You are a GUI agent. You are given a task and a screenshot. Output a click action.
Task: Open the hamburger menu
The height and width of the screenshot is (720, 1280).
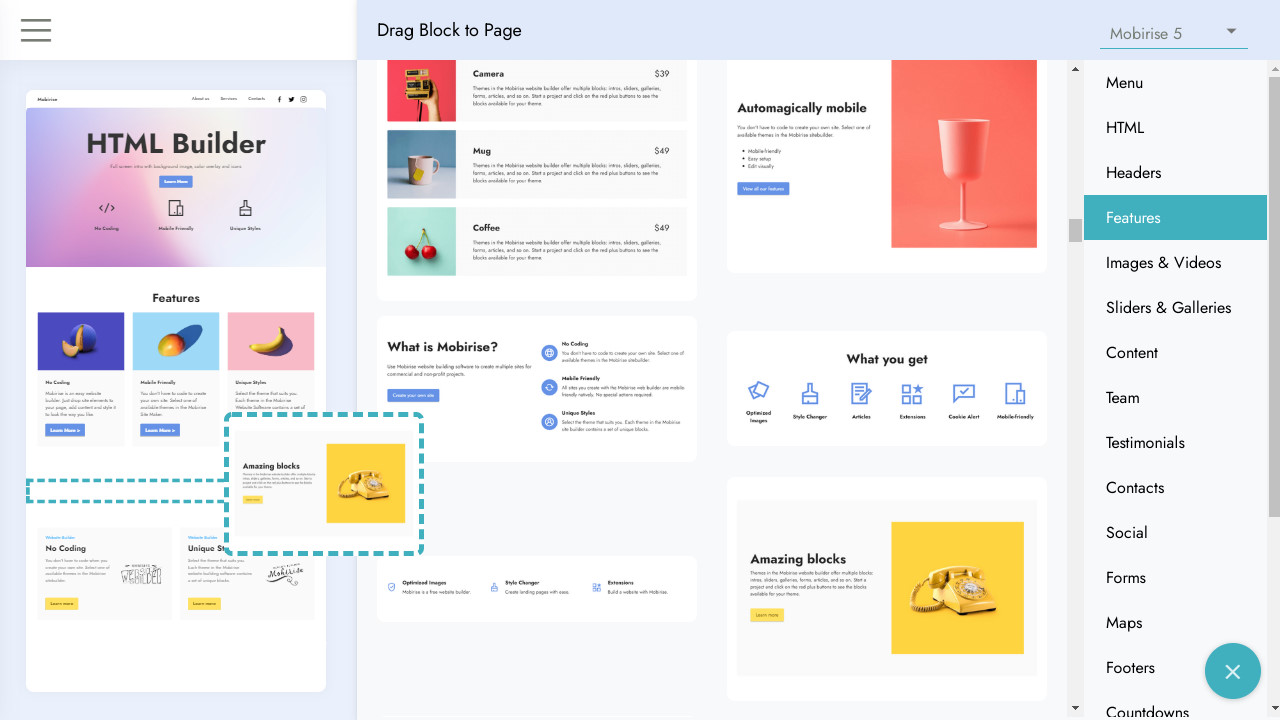tap(35, 30)
